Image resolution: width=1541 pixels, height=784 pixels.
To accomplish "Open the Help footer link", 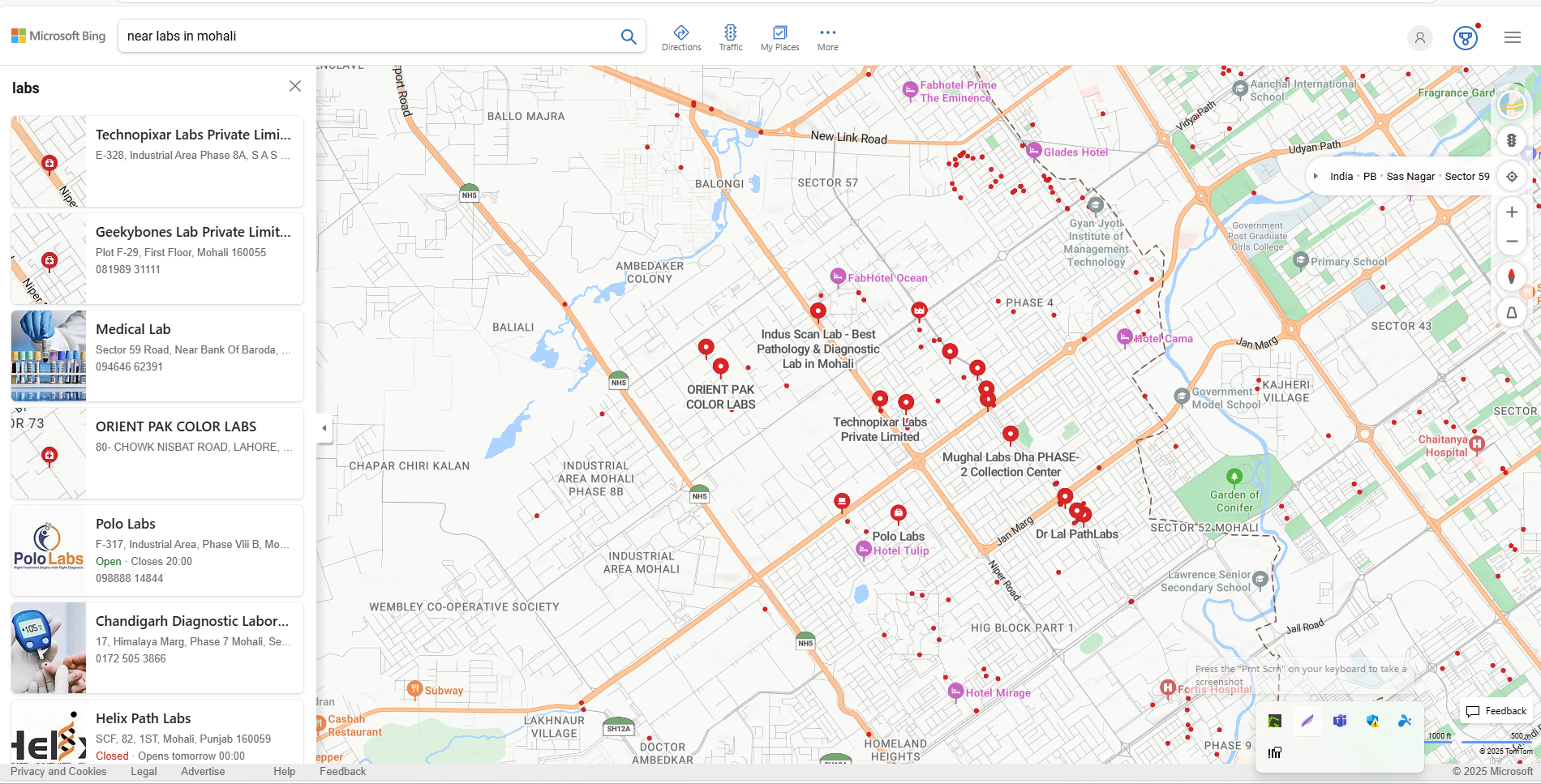I will click(x=285, y=771).
